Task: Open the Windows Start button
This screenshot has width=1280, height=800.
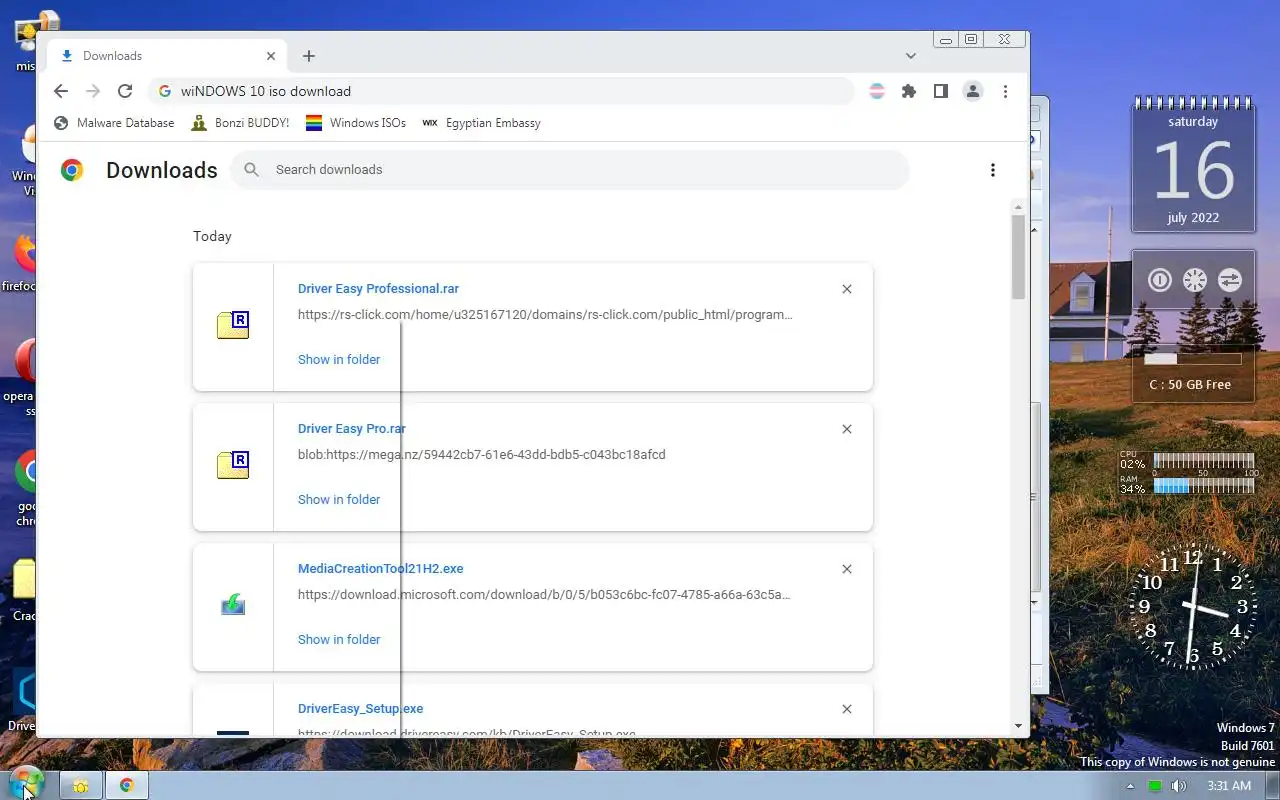Action: 27,785
